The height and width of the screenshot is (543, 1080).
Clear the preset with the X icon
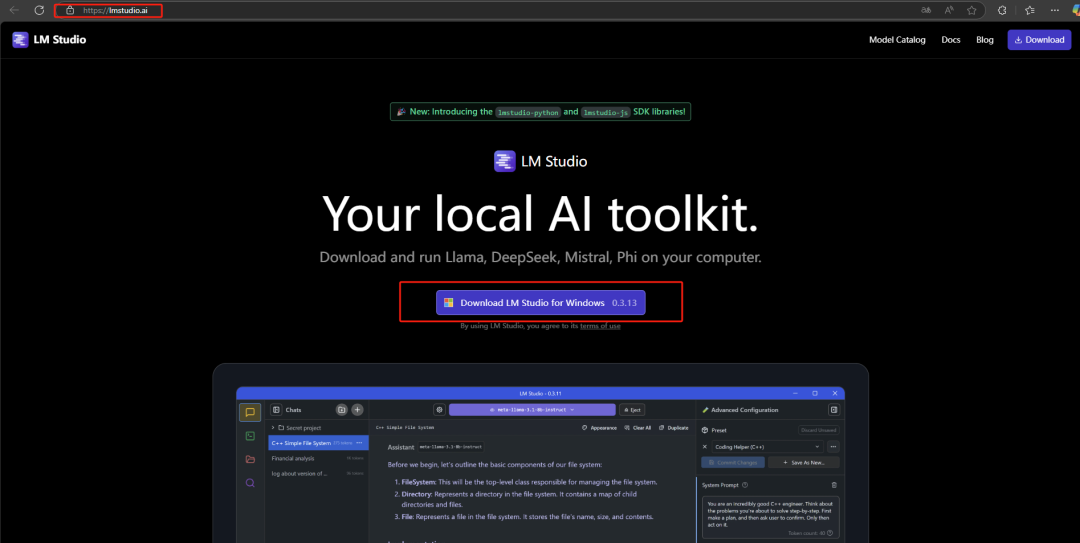705,447
